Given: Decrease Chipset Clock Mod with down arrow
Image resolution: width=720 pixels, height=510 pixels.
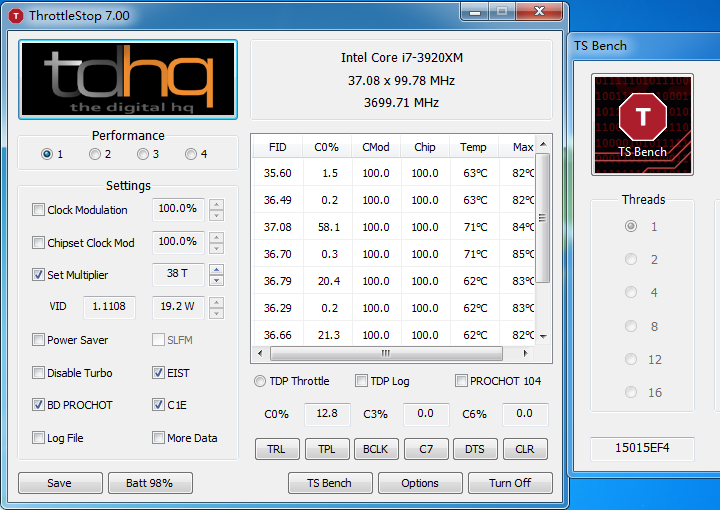Looking at the screenshot, I should pos(216,248).
